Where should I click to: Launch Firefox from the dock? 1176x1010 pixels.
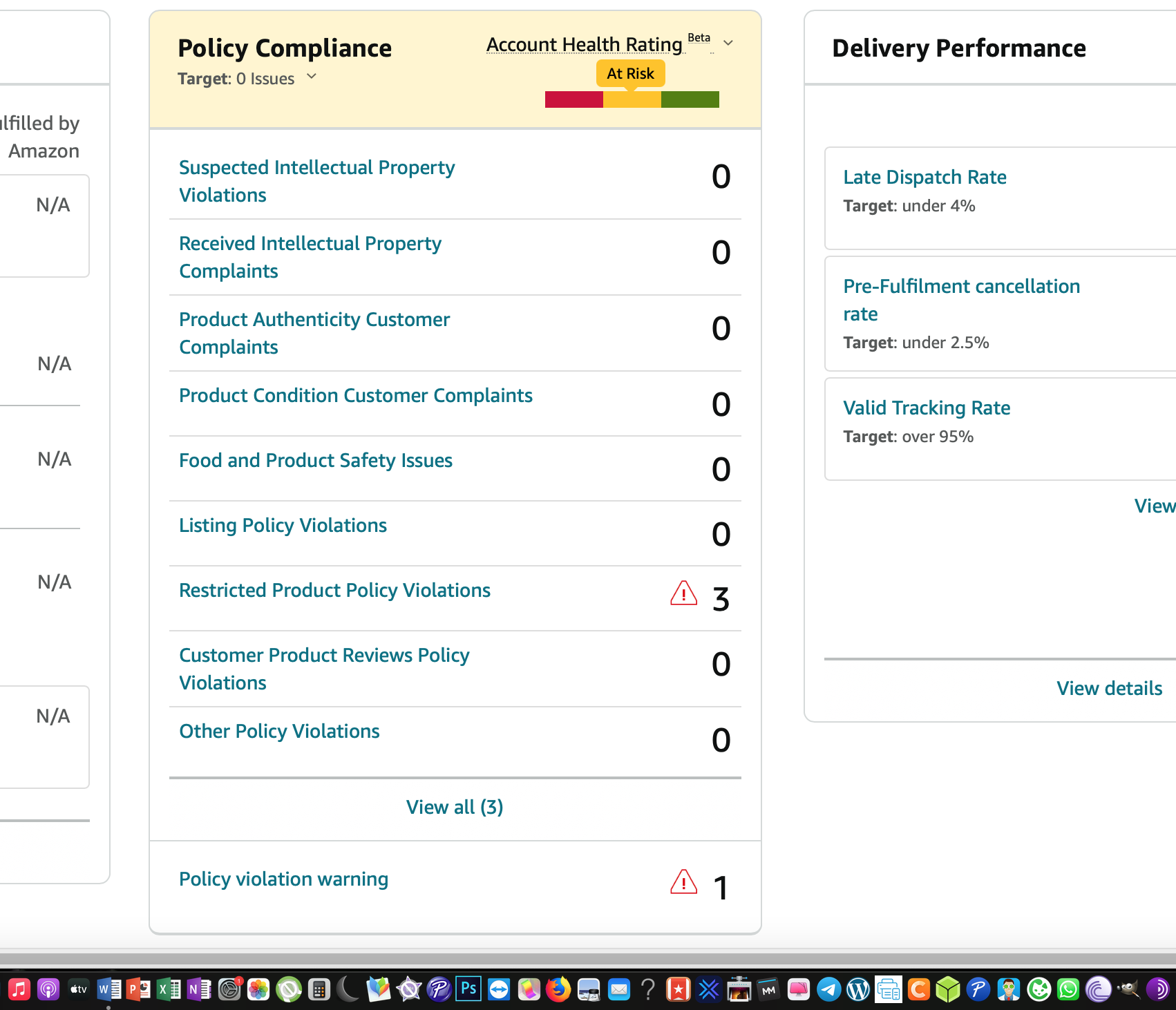(x=558, y=989)
